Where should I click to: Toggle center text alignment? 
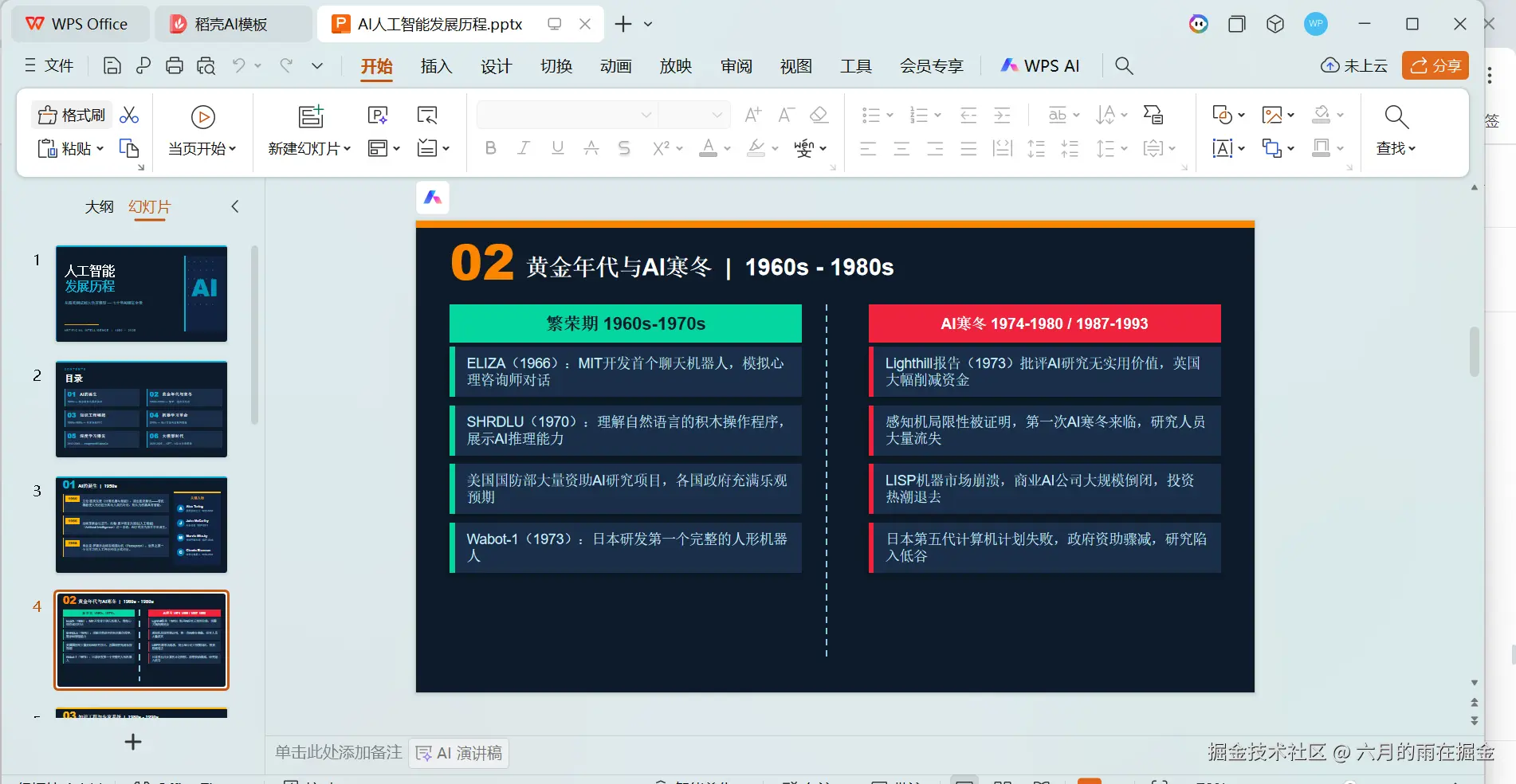901,148
